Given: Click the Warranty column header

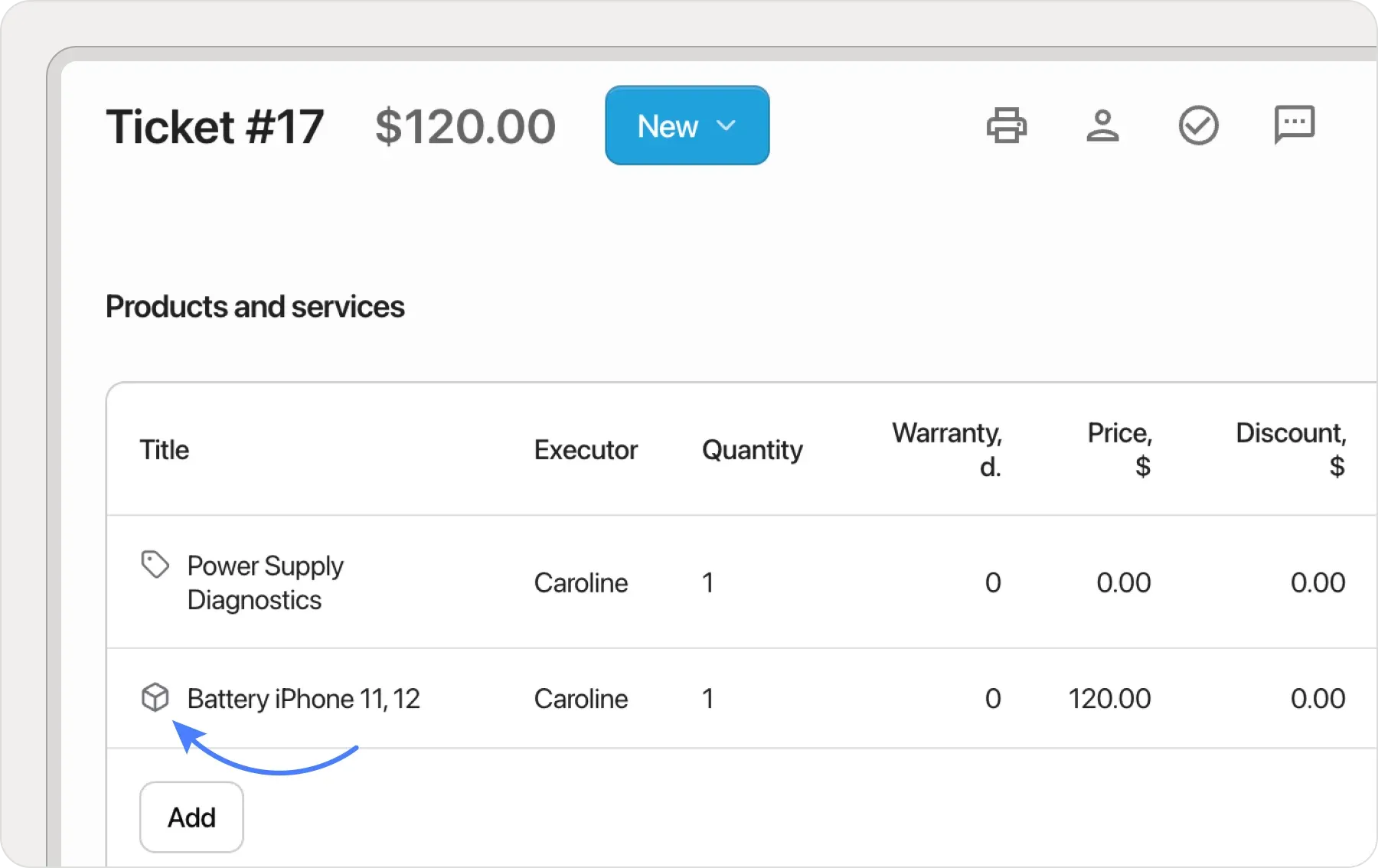Looking at the screenshot, I should 946,449.
